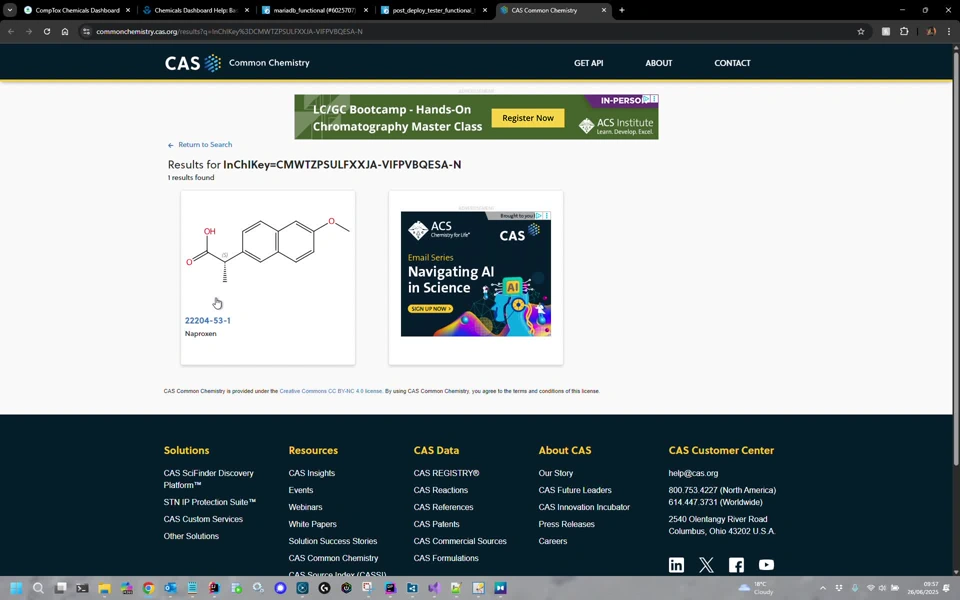
Task: Switch to Chemicals Dashboard Help tab
Action: pyautogui.click(x=195, y=10)
